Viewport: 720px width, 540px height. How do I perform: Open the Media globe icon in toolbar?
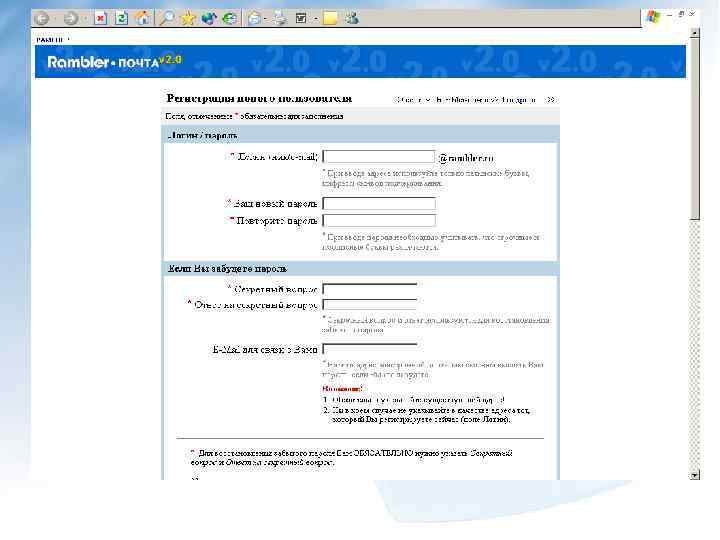(209, 18)
